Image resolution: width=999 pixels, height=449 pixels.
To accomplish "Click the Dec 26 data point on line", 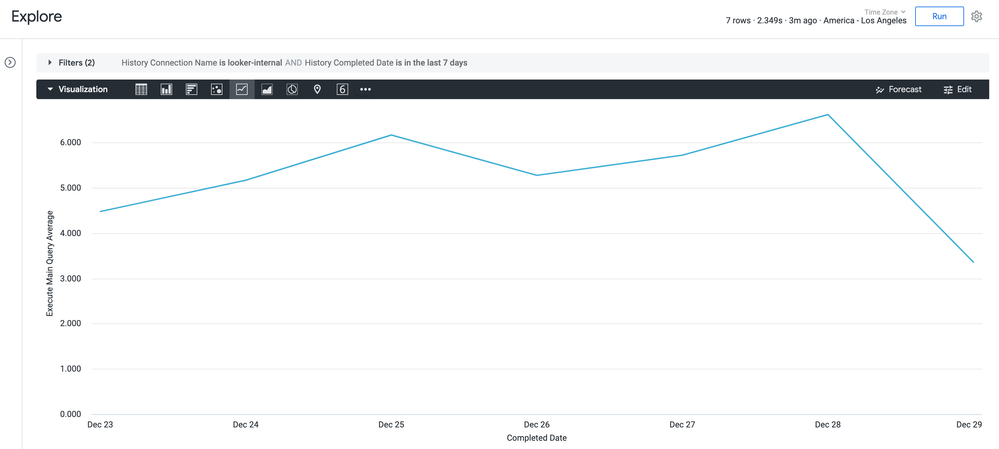I will [536, 175].
